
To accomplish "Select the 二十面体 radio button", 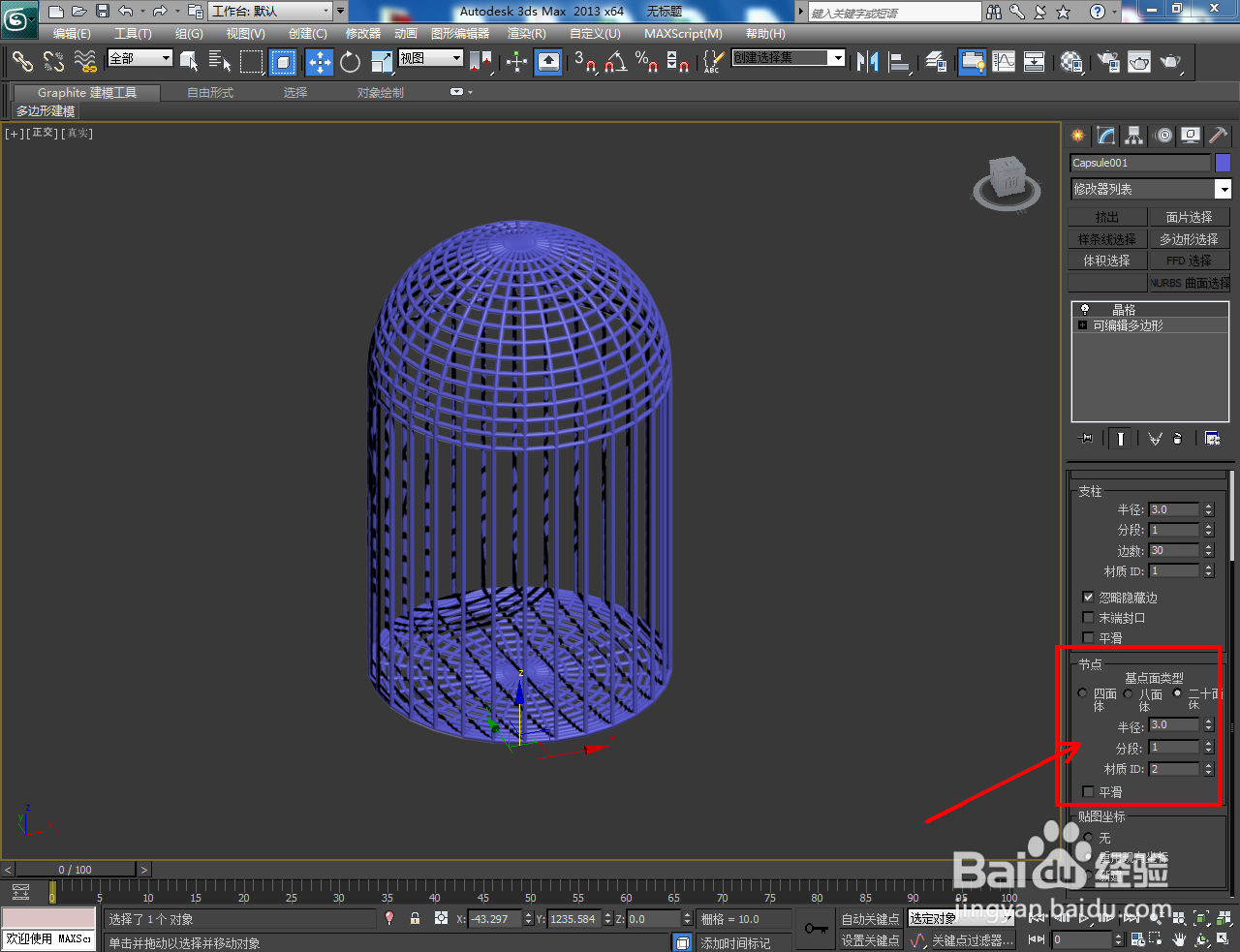I will coord(1178,693).
